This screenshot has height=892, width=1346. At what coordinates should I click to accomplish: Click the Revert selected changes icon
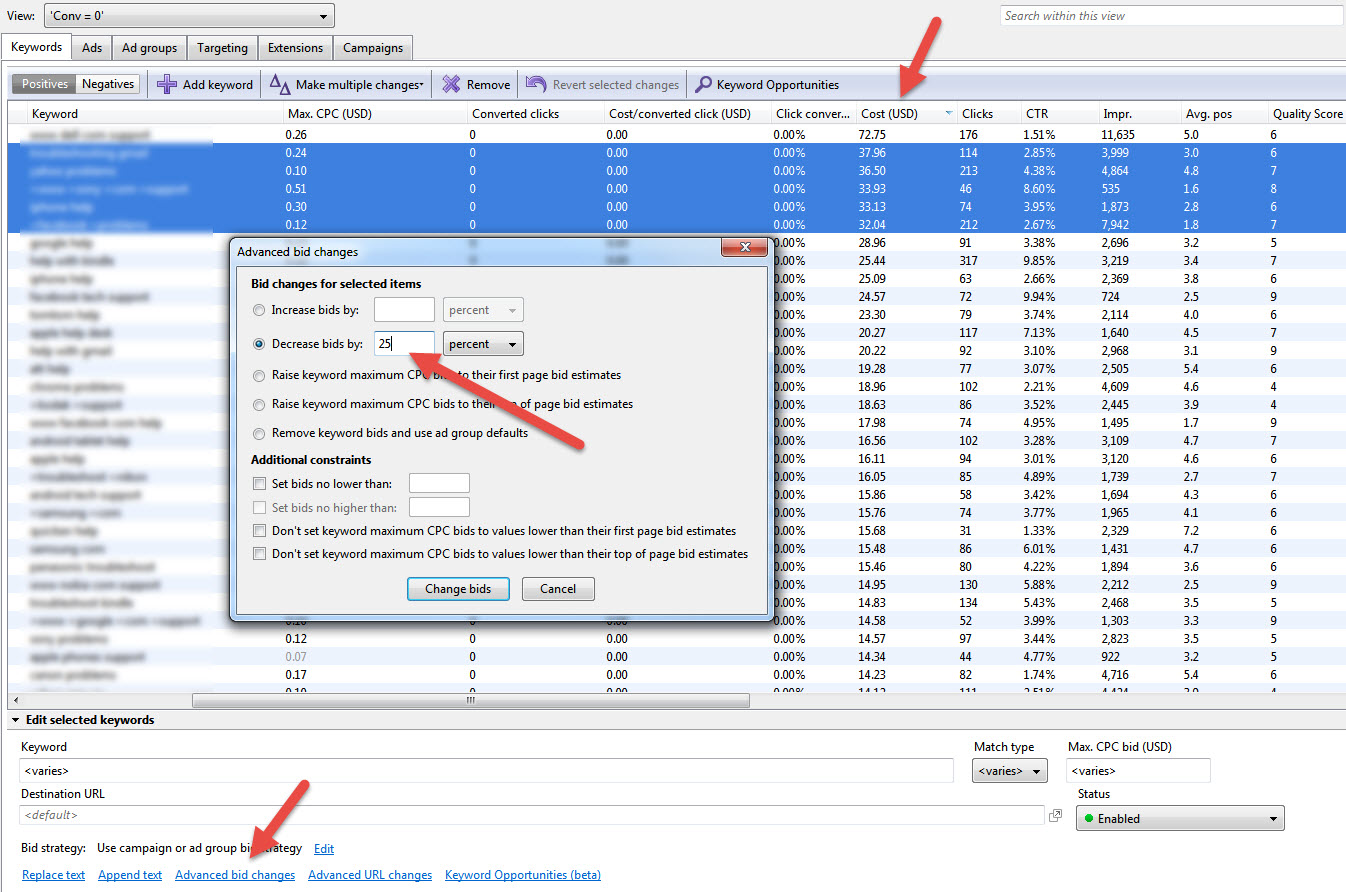pos(537,85)
